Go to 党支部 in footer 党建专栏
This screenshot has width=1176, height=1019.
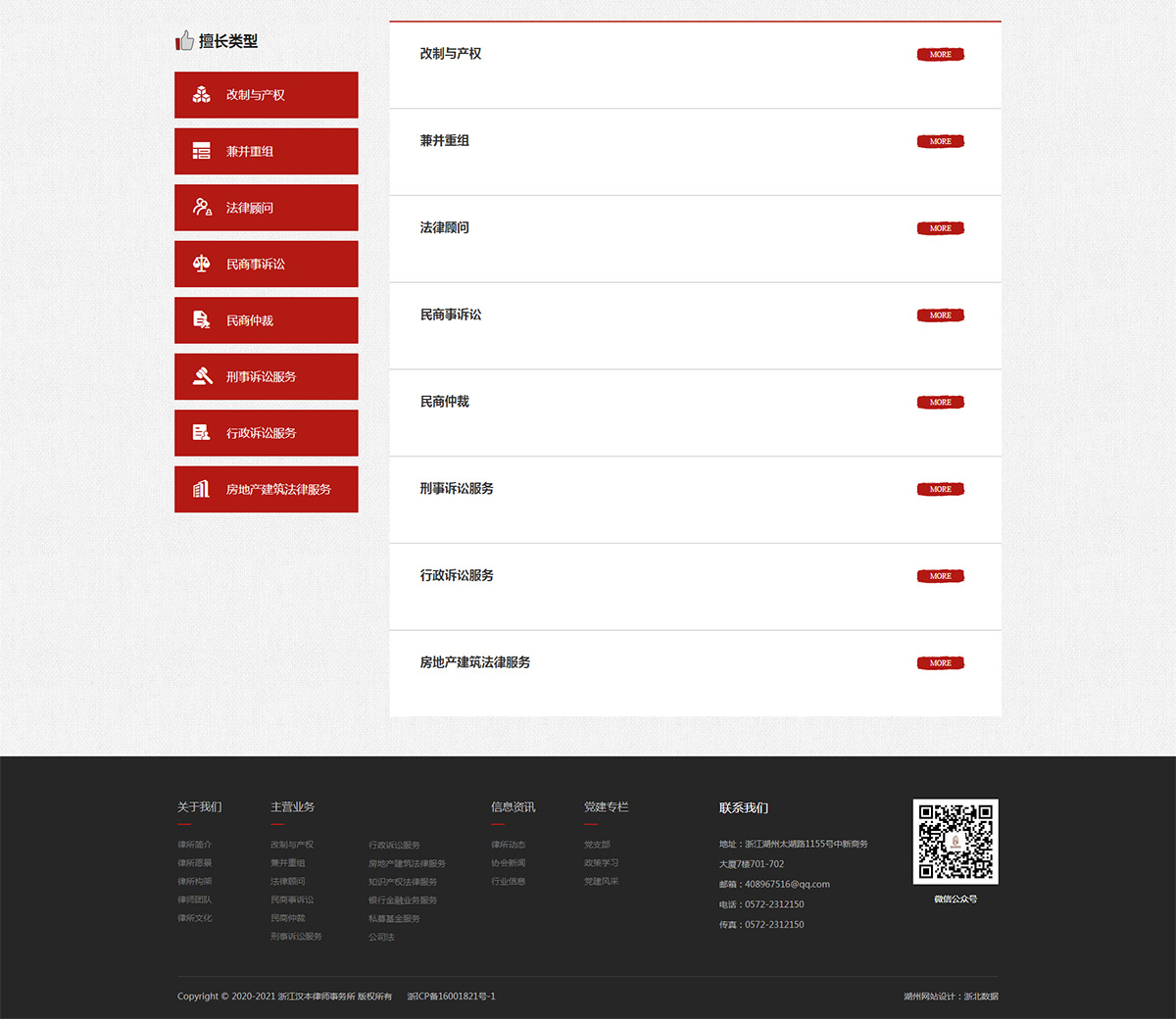[x=597, y=845]
